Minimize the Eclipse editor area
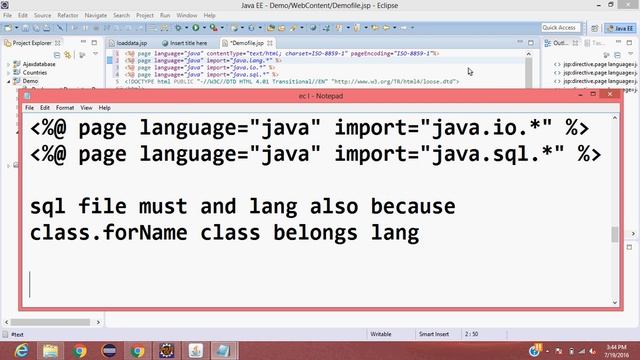The image size is (640, 360). click(520, 42)
